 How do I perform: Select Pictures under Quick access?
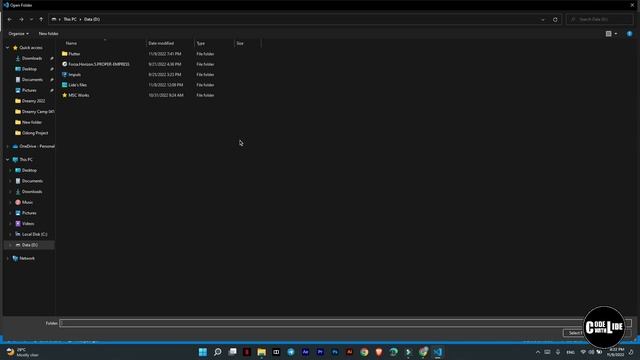click(29, 90)
